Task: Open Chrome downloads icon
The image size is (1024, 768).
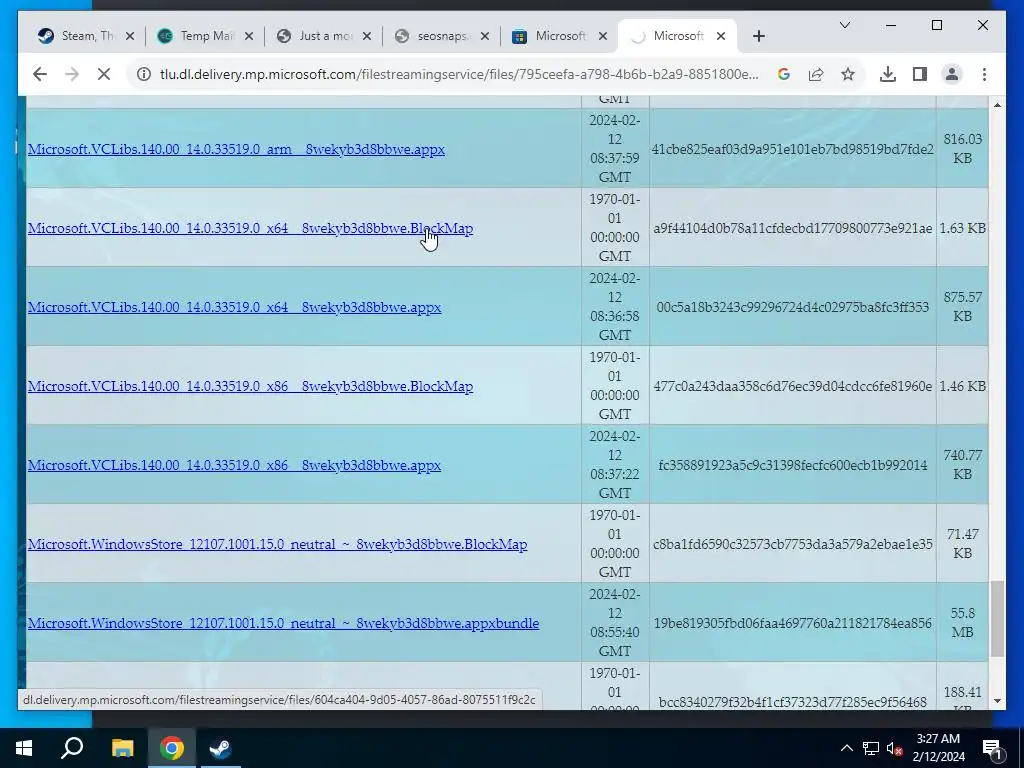Action: [x=888, y=74]
